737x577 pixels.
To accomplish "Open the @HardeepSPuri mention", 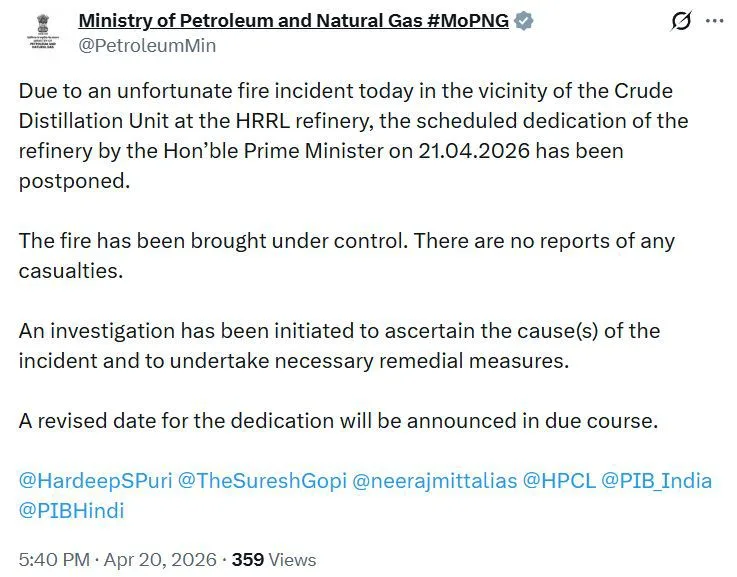I will point(94,481).
